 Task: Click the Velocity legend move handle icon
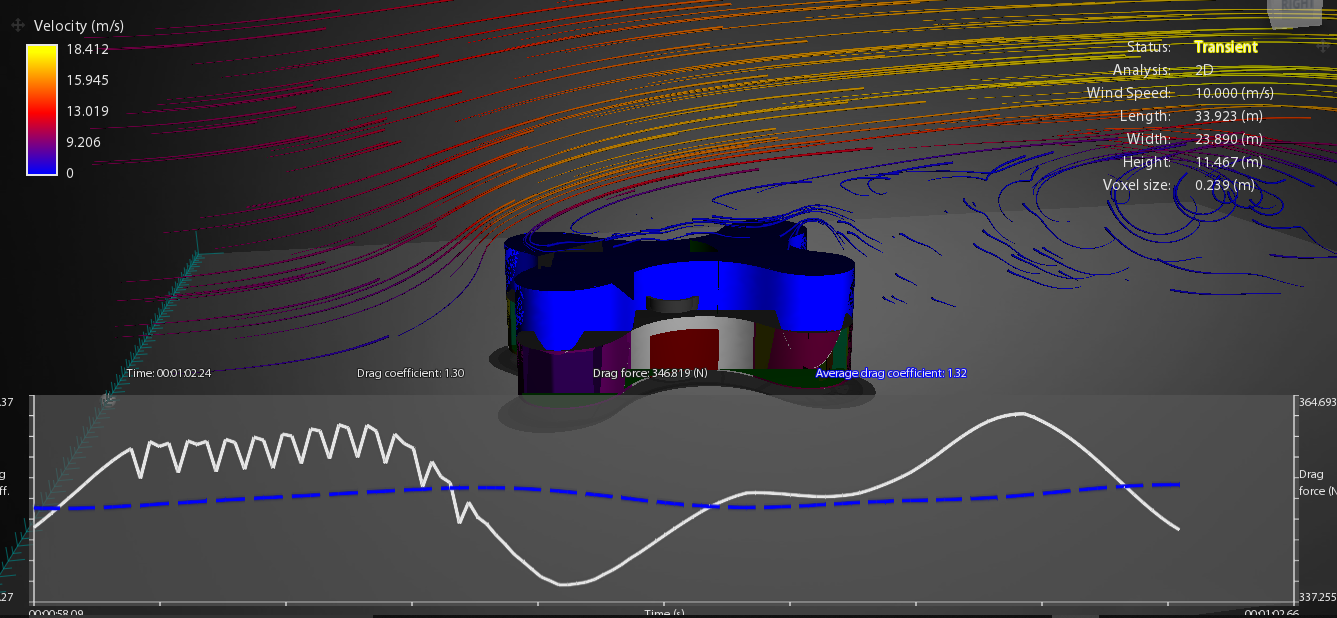[x=18, y=25]
